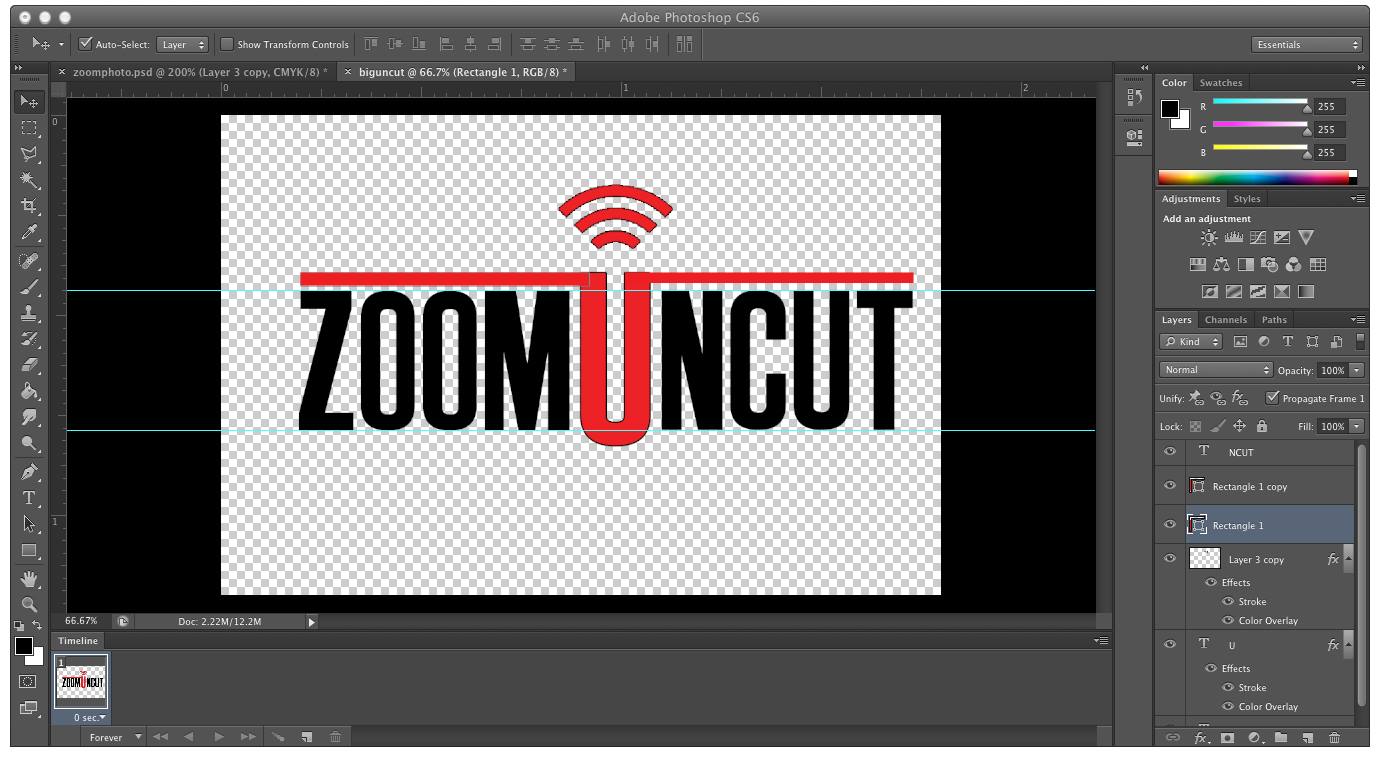This screenshot has height=757, width=1380.
Task: Toggle visibility of Rectangle 1 copy layer
Action: [x=1170, y=486]
